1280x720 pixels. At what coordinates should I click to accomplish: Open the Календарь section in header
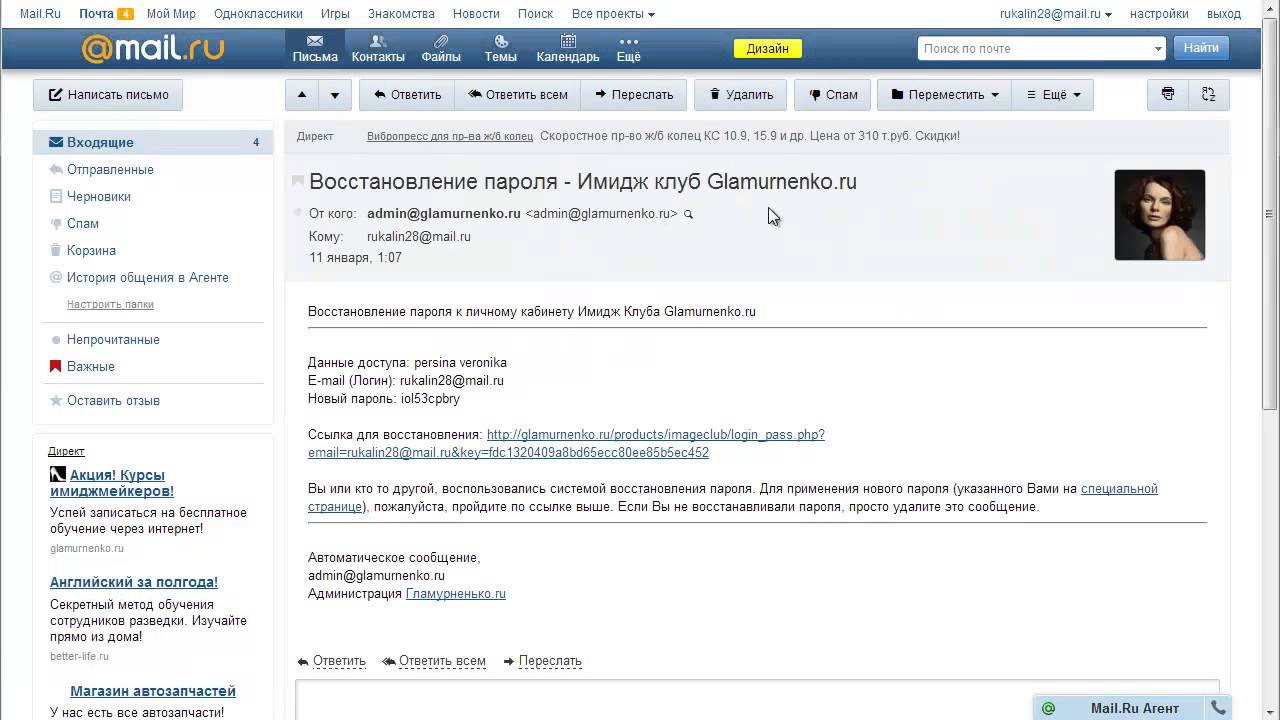[x=568, y=48]
